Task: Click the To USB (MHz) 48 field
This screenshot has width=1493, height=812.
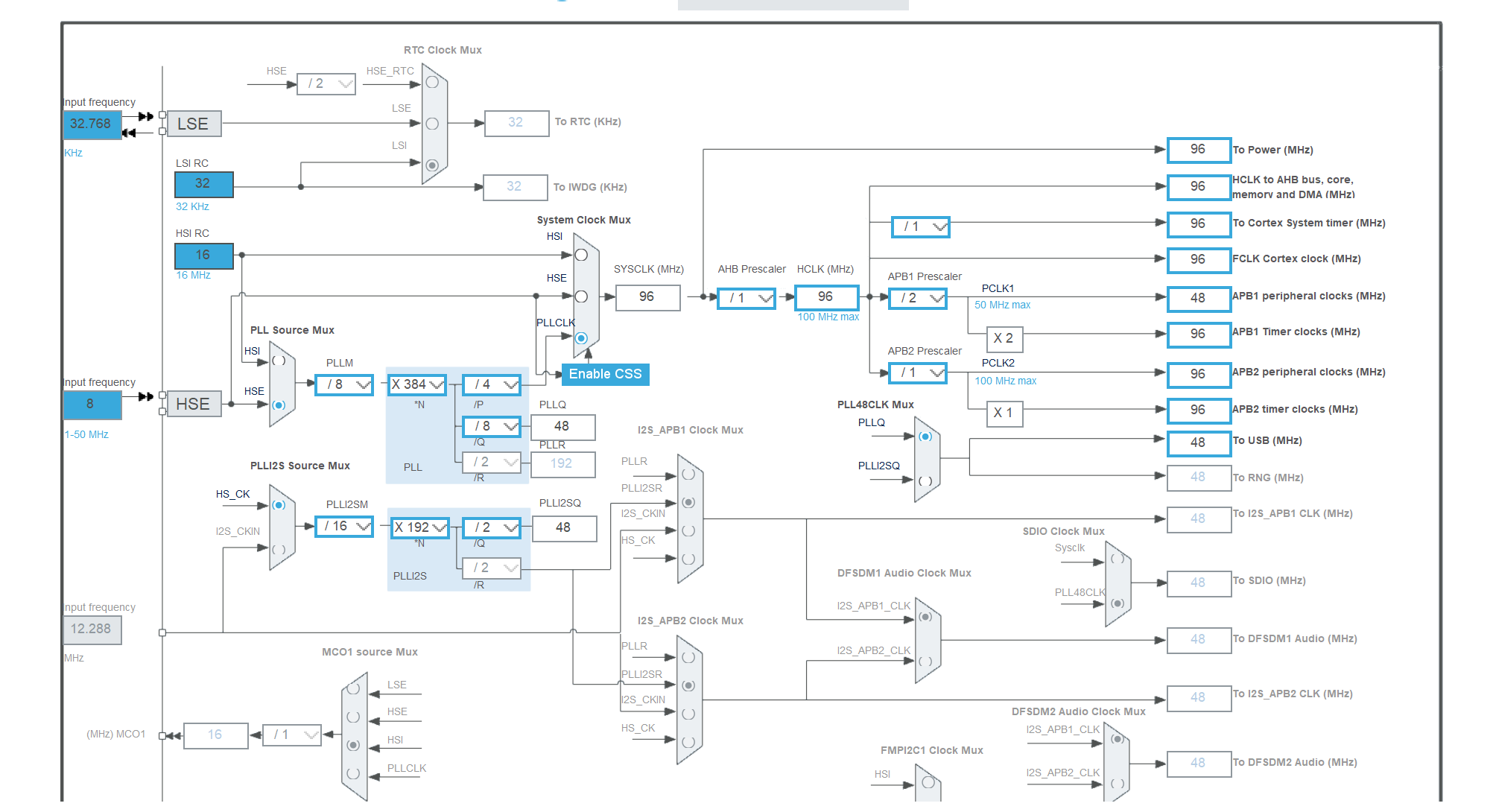Action: point(1199,443)
